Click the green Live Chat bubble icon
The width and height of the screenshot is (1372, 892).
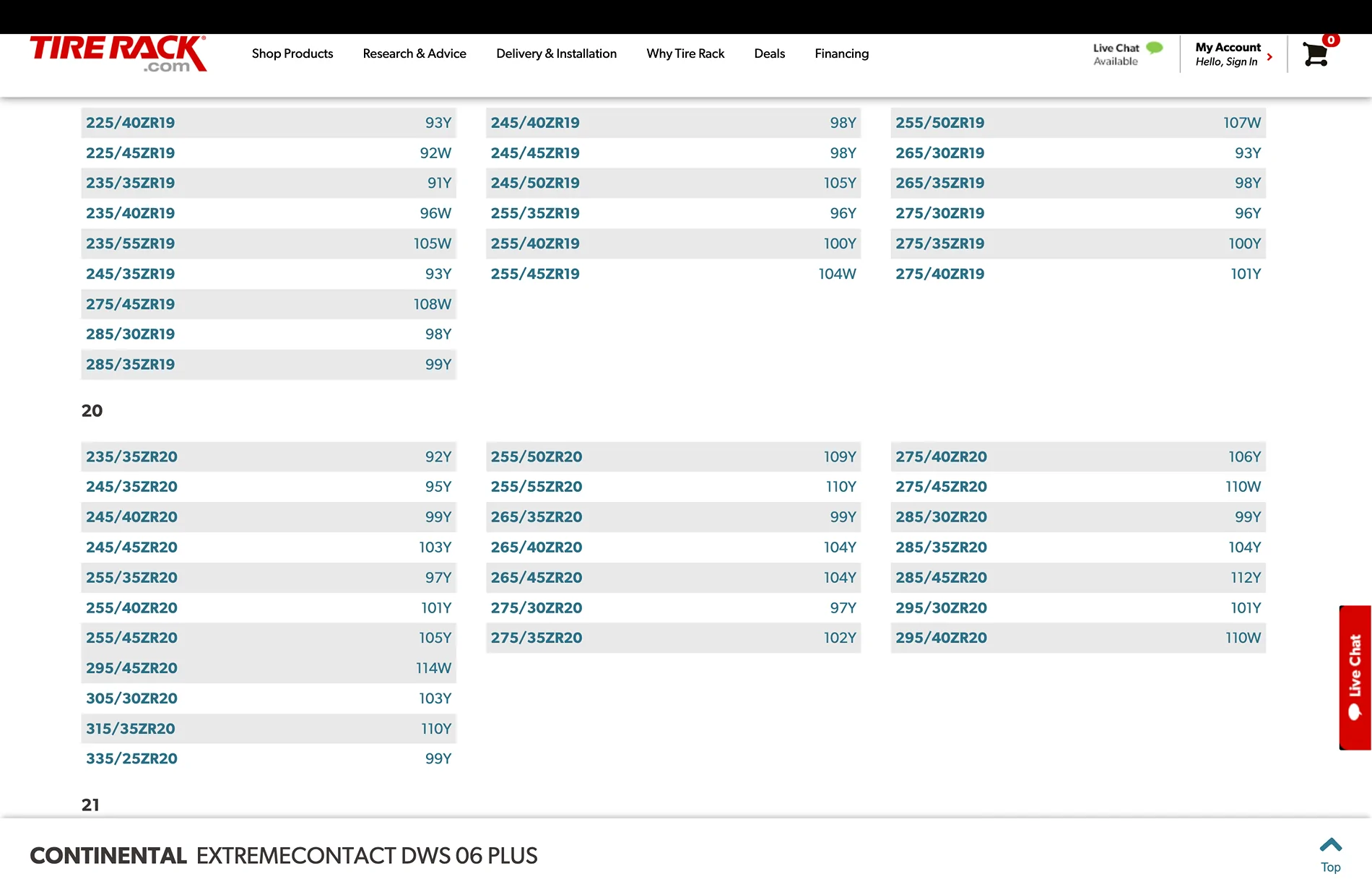pos(1155,48)
